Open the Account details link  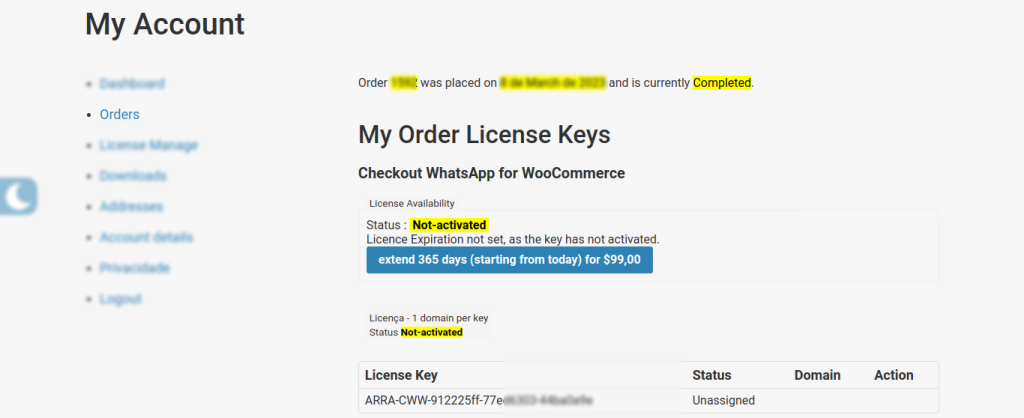click(146, 237)
